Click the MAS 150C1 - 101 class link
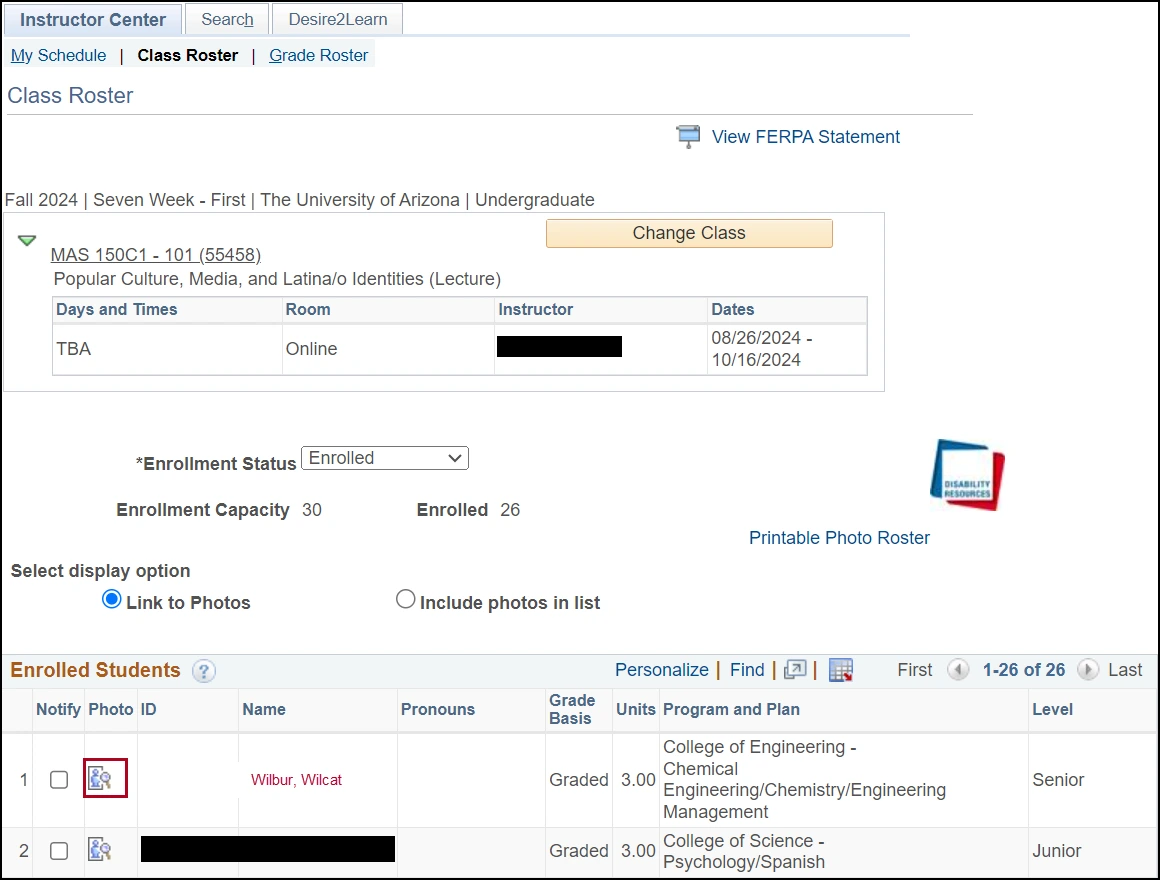The image size is (1160, 880). [155, 255]
